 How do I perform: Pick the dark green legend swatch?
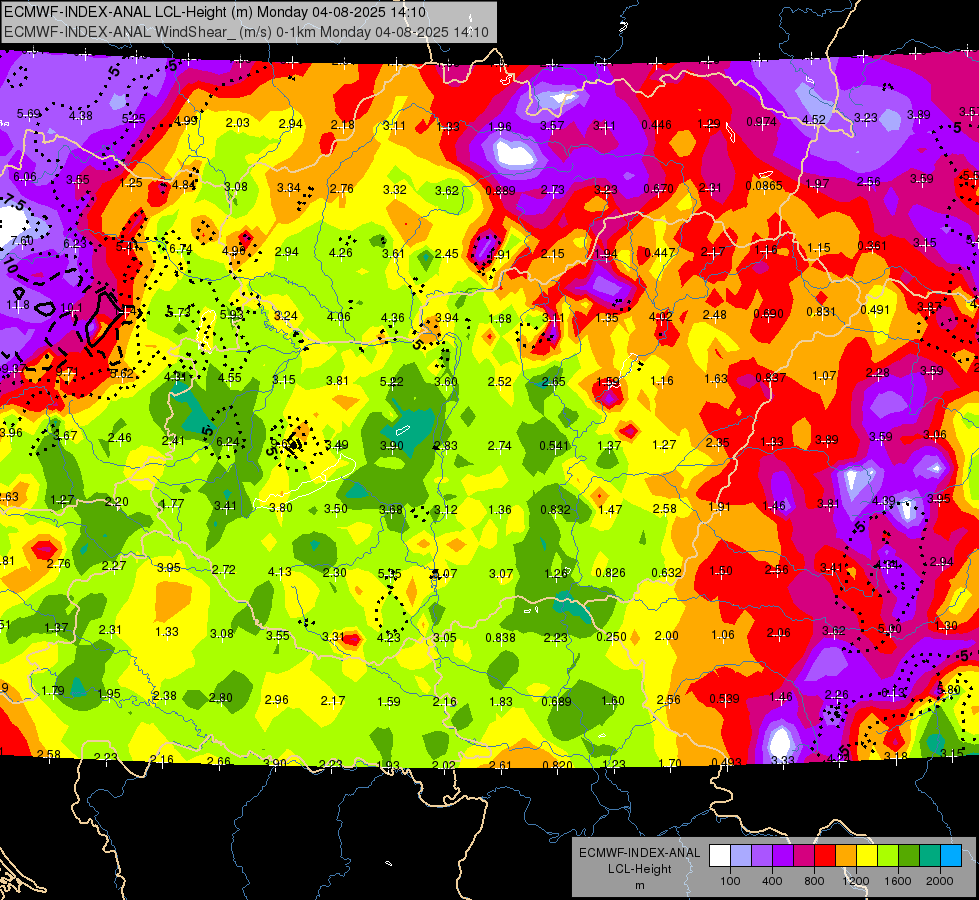point(908,856)
